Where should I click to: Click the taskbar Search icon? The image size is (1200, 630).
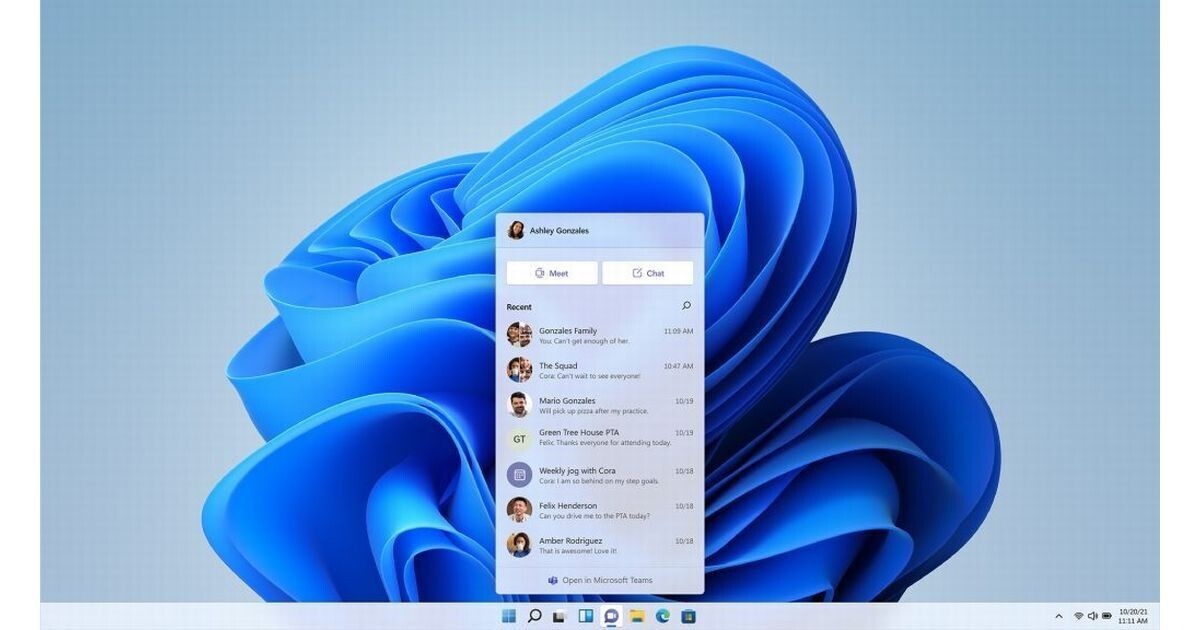tap(534, 616)
